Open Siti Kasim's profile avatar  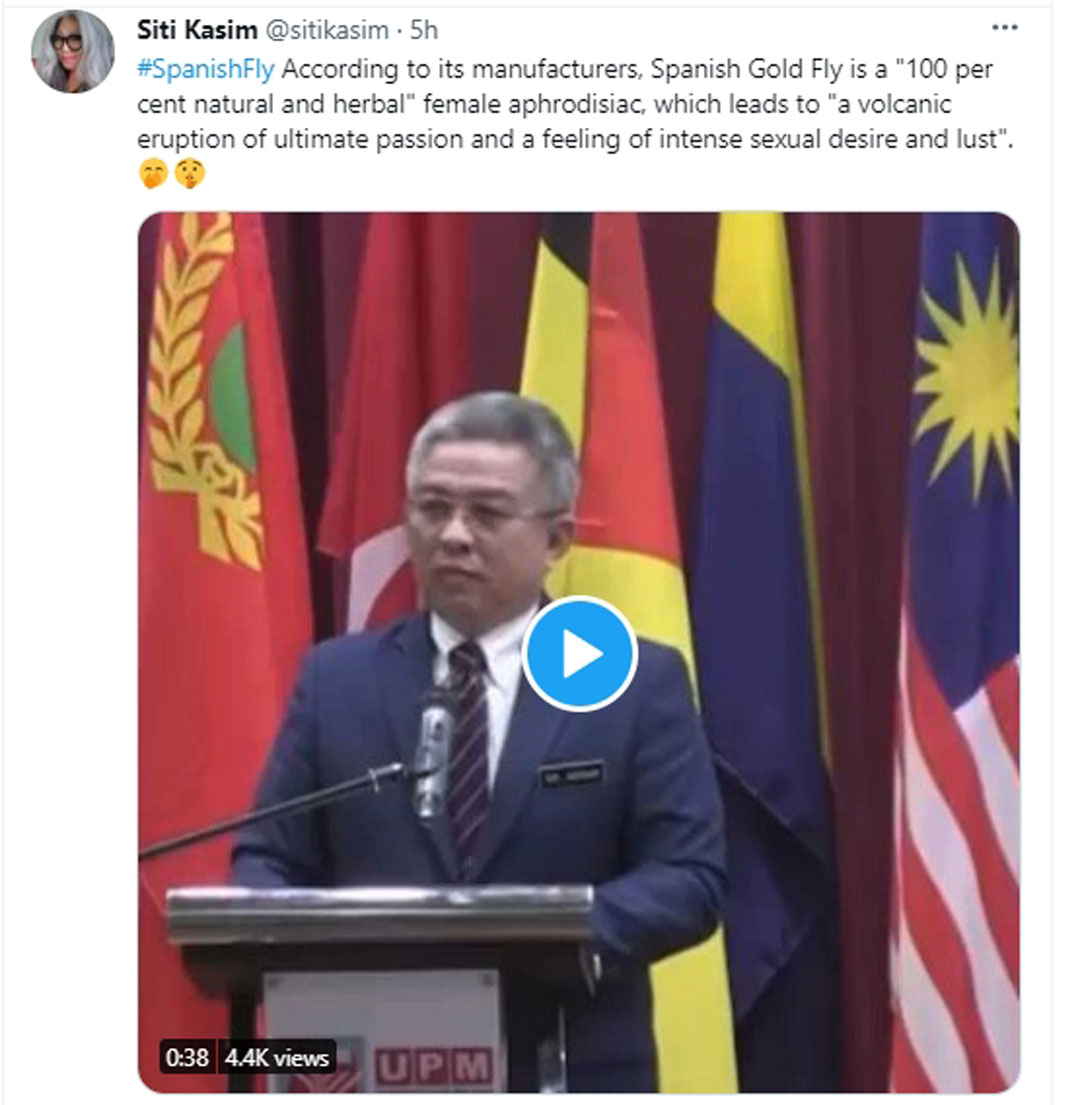(72, 51)
